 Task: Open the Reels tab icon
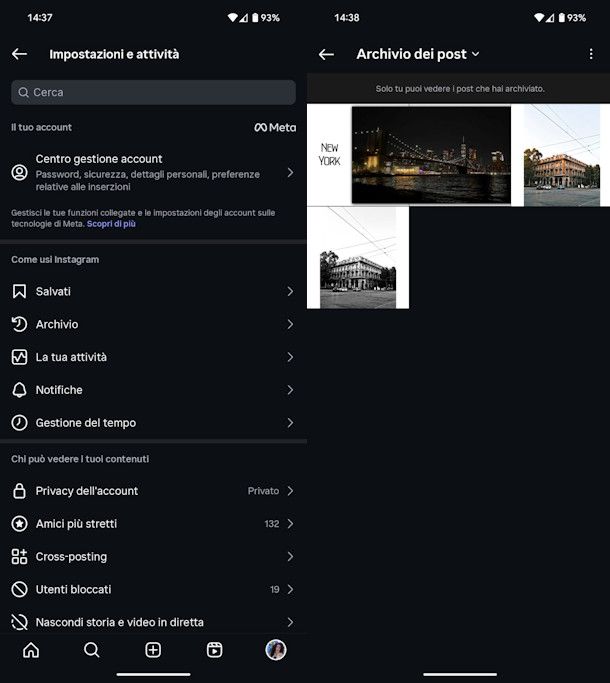214,650
